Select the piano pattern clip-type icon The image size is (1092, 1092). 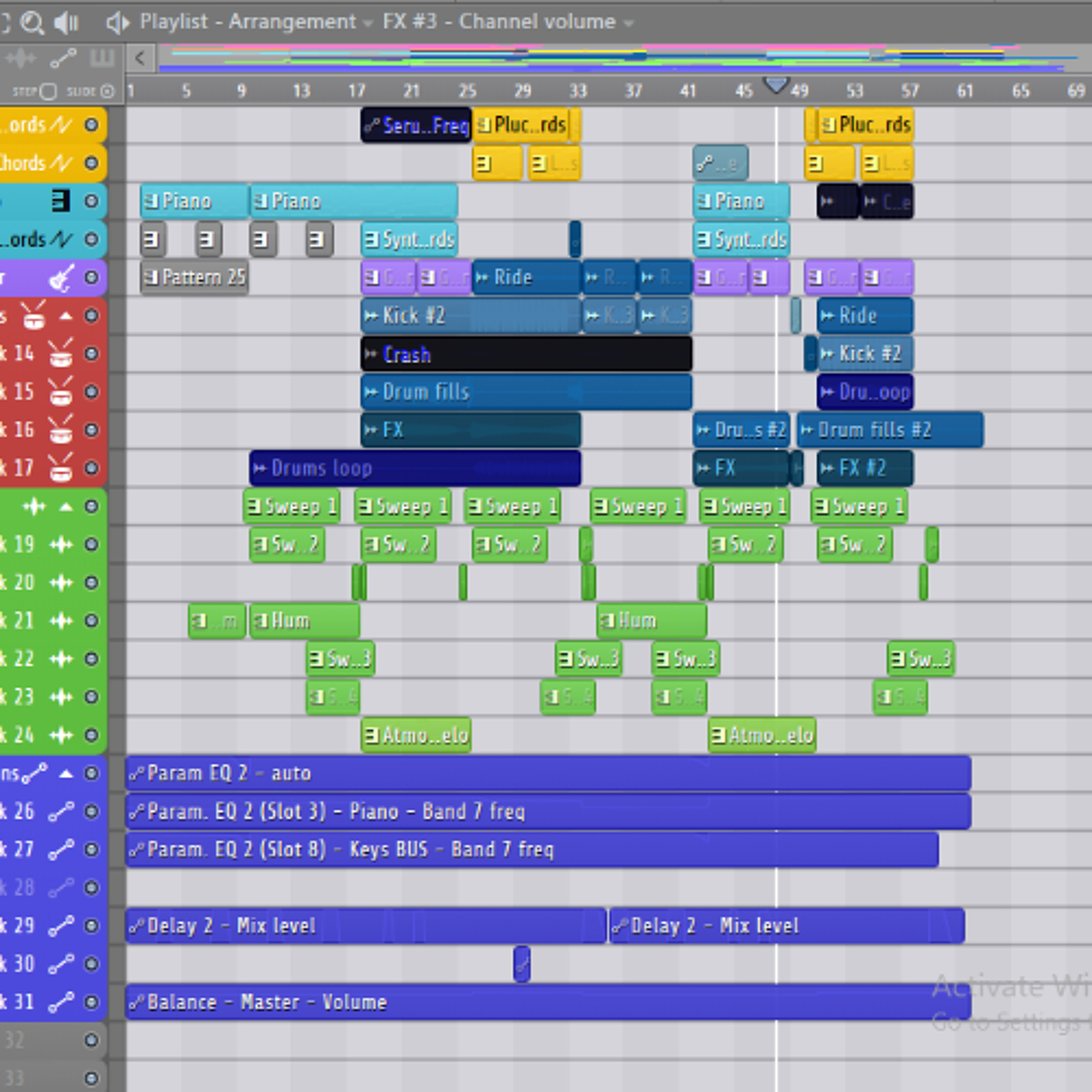click(x=102, y=58)
